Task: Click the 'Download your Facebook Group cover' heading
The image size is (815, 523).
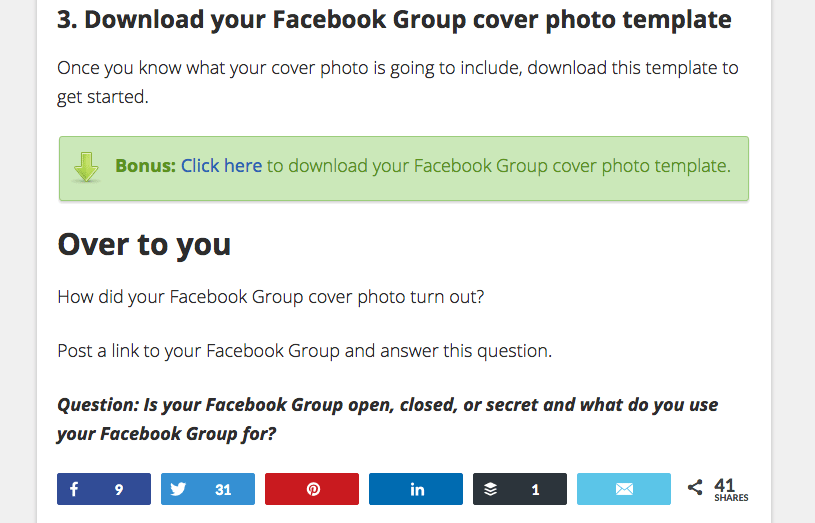Action: pyautogui.click(x=394, y=20)
